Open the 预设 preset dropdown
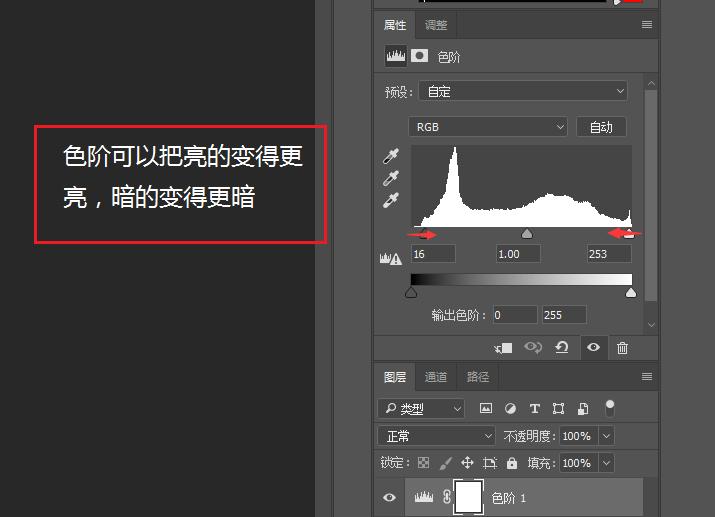 [x=523, y=91]
